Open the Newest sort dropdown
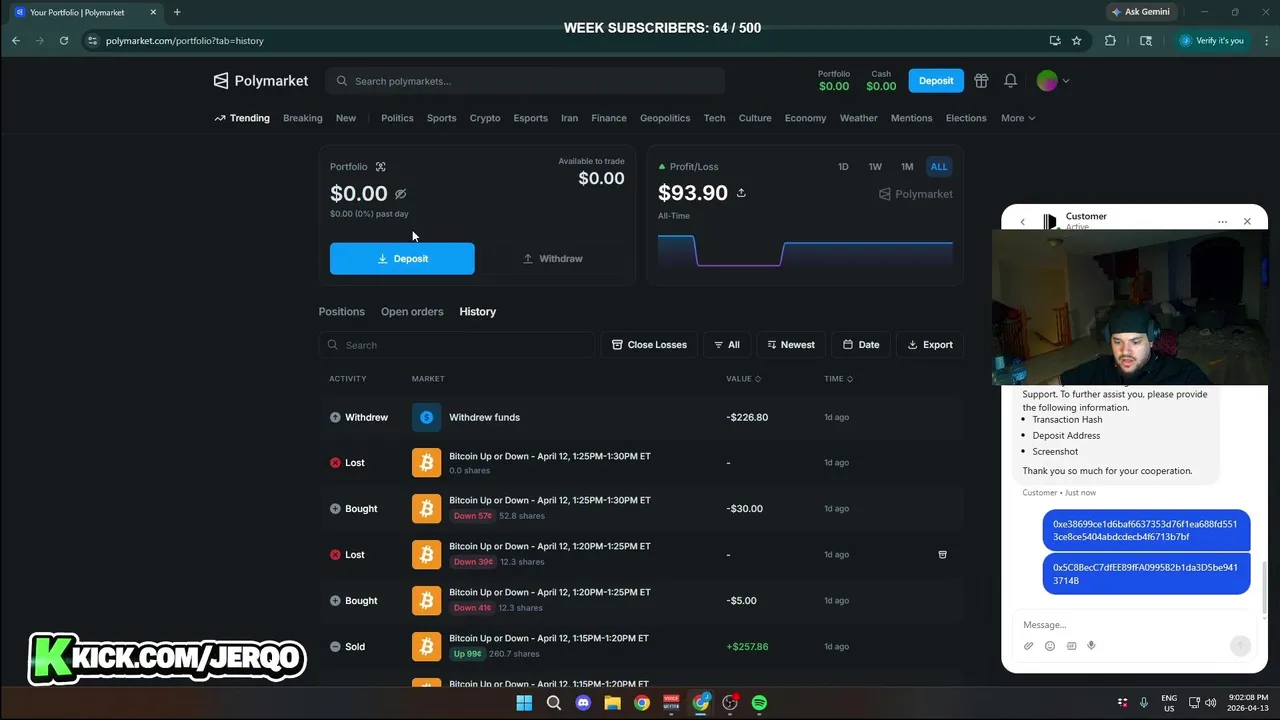 pos(791,345)
